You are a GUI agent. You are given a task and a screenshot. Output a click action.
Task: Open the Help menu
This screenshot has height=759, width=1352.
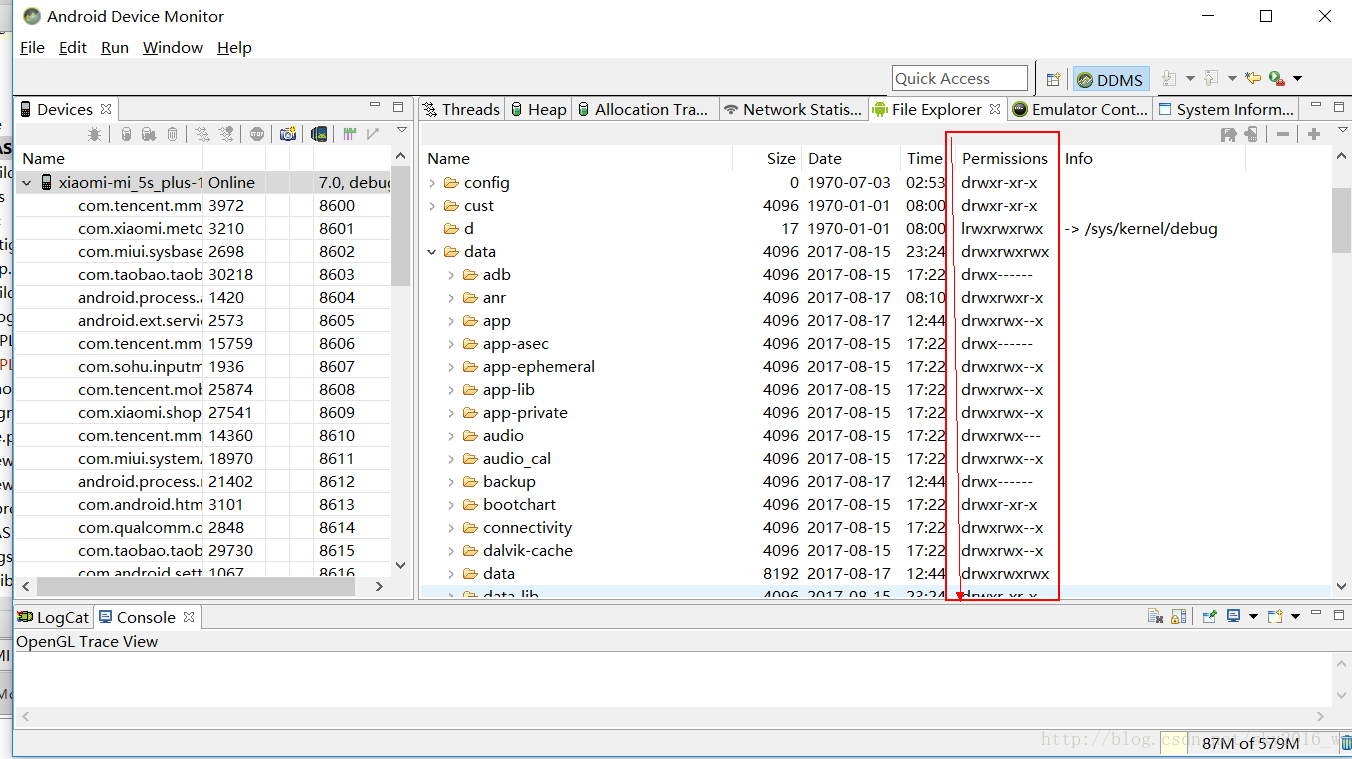pyautogui.click(x=234, y=48)
